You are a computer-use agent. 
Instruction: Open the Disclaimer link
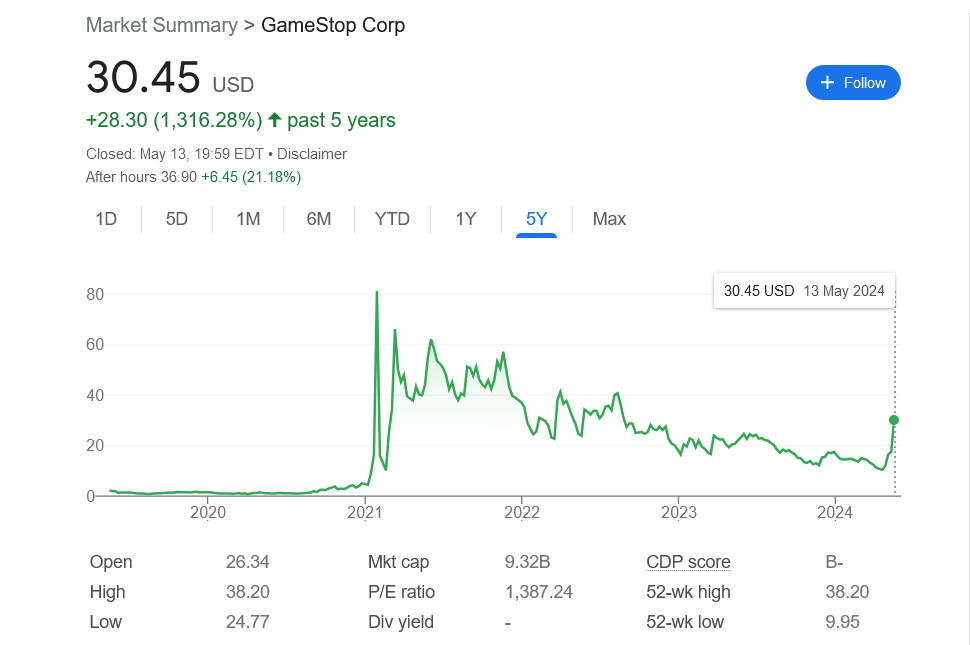312,154
